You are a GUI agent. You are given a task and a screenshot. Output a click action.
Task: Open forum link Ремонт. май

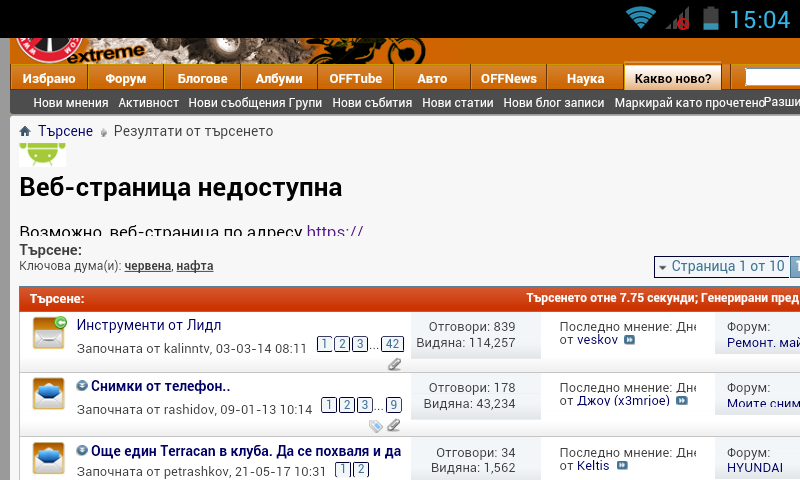tap(763, 343)
